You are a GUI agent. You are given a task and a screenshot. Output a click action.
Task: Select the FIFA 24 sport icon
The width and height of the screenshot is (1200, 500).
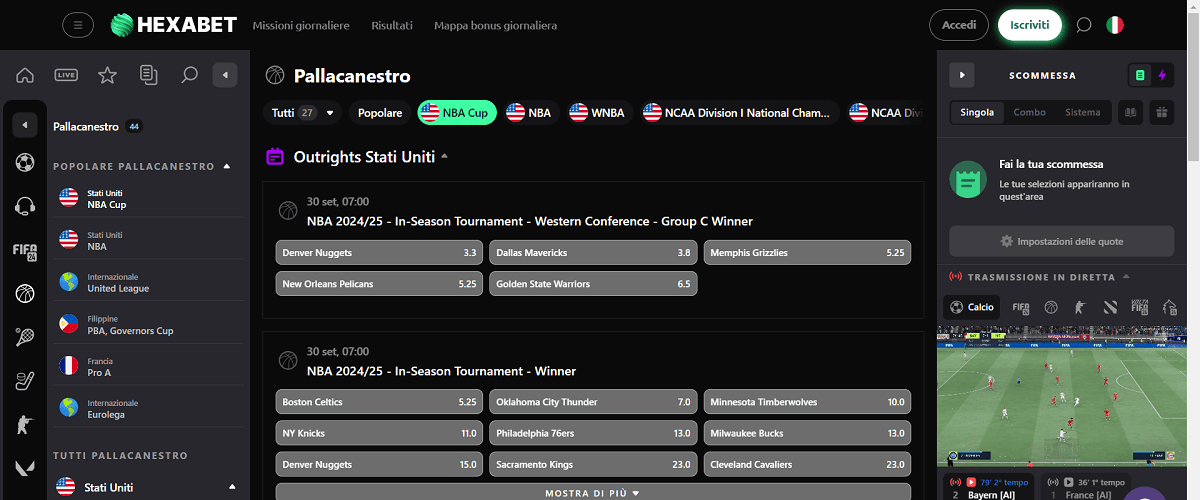(25, 250)
